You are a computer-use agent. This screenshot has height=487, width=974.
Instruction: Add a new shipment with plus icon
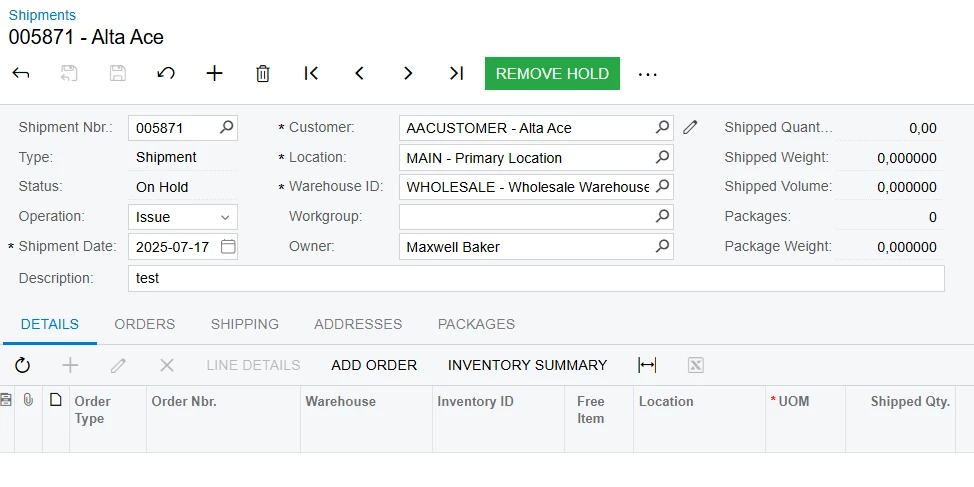(214, 73)
